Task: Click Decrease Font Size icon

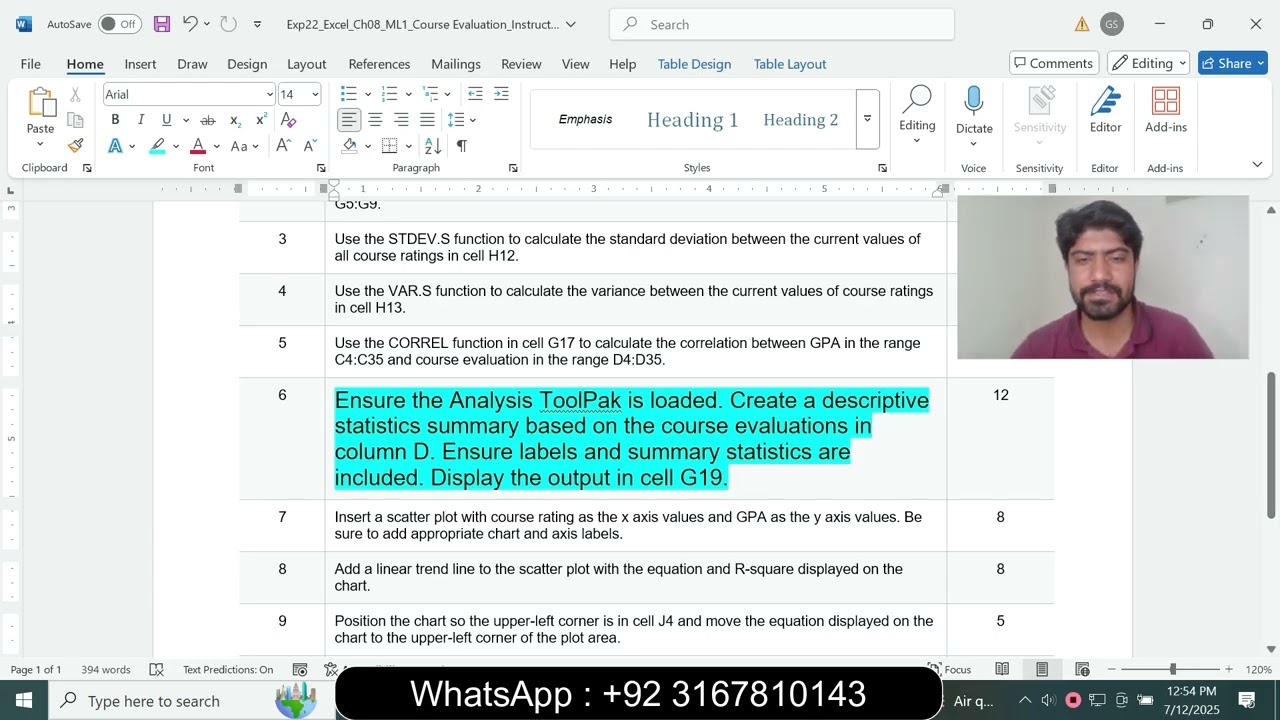Action: click(x=310, y=146)
